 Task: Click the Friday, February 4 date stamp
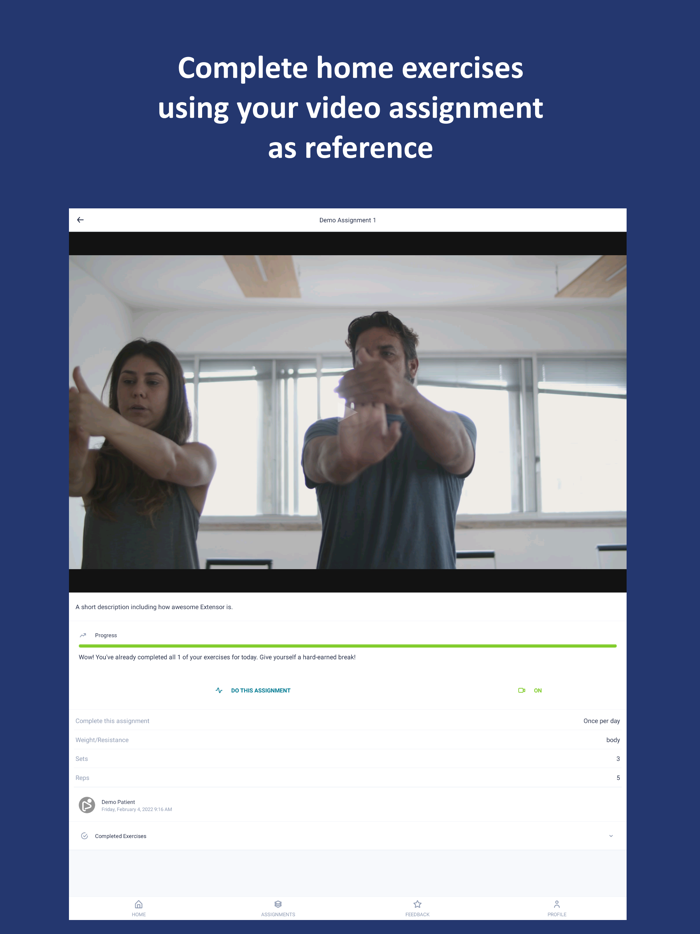[136, 810]
